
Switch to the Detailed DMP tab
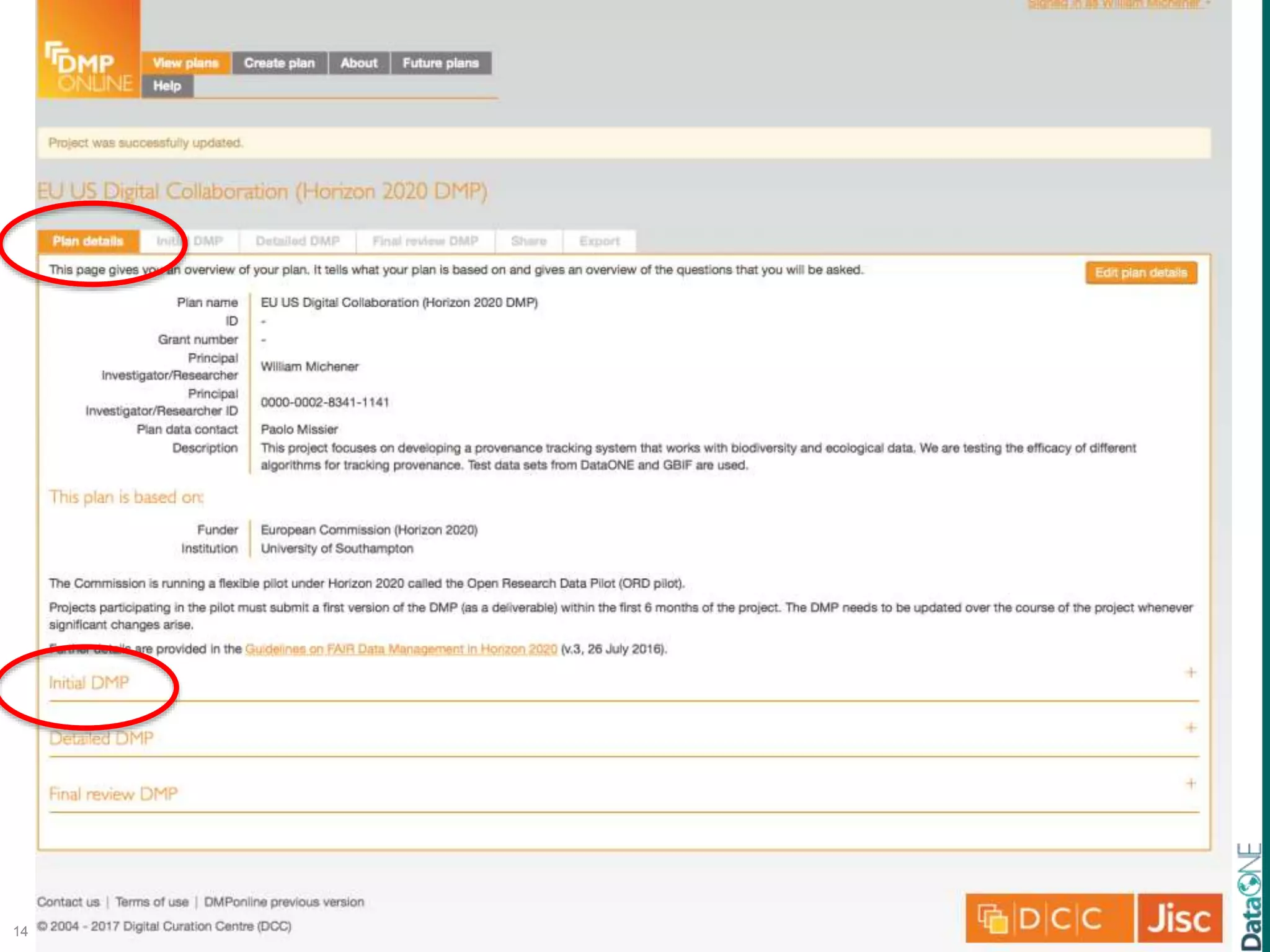298,241
